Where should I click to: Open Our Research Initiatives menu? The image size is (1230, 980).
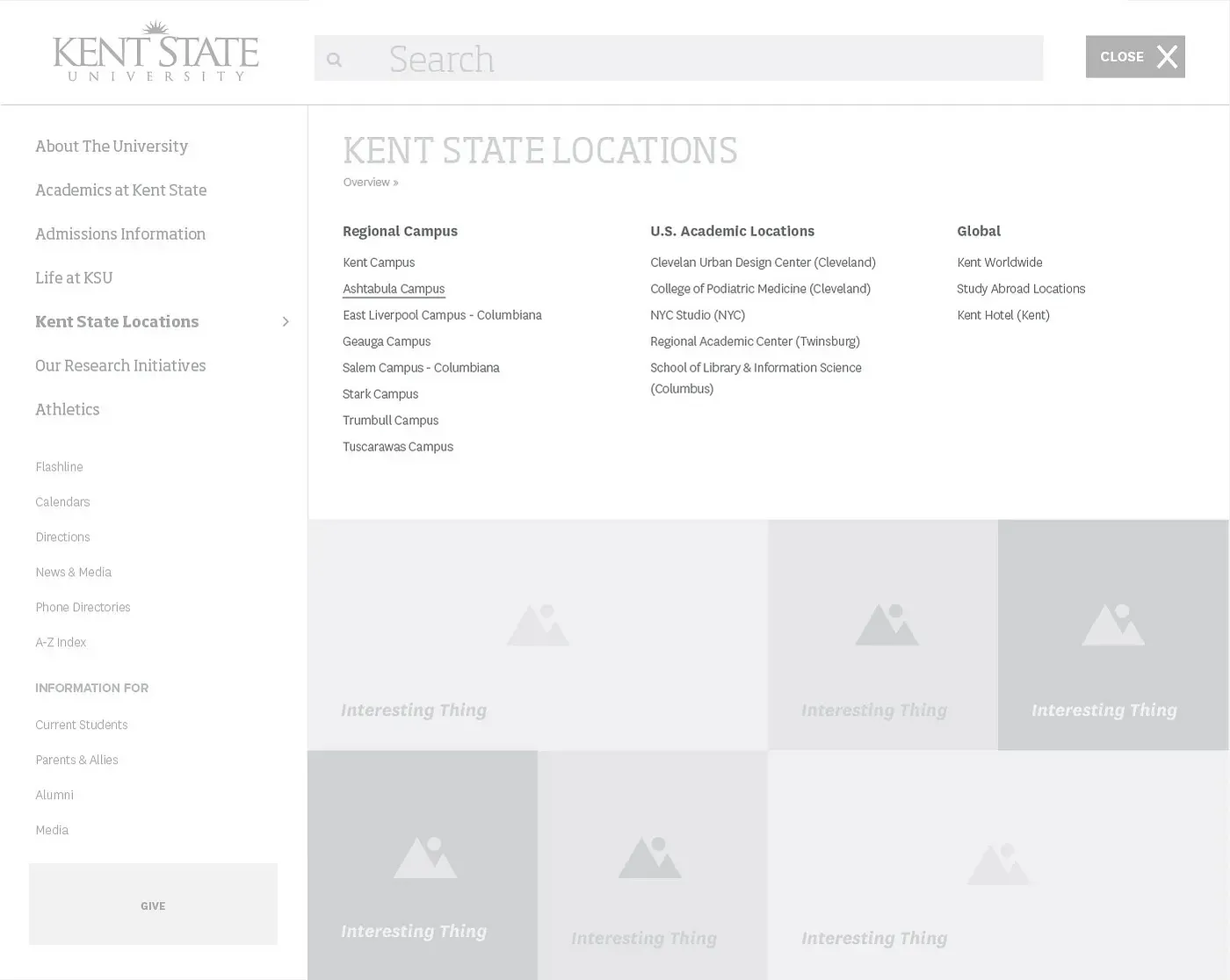tap(120, 365)
